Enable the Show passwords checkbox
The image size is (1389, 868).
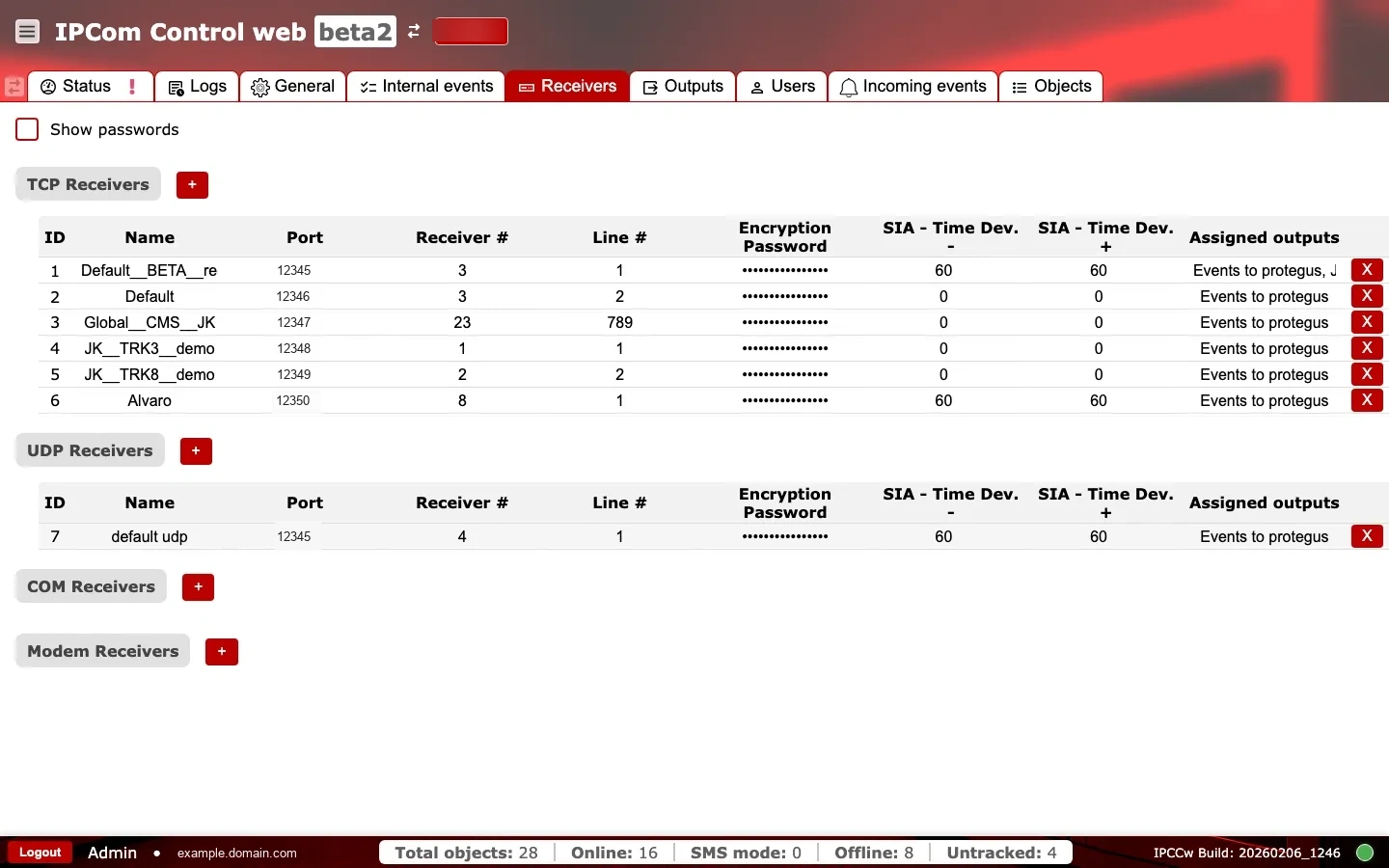click(27, 129)
